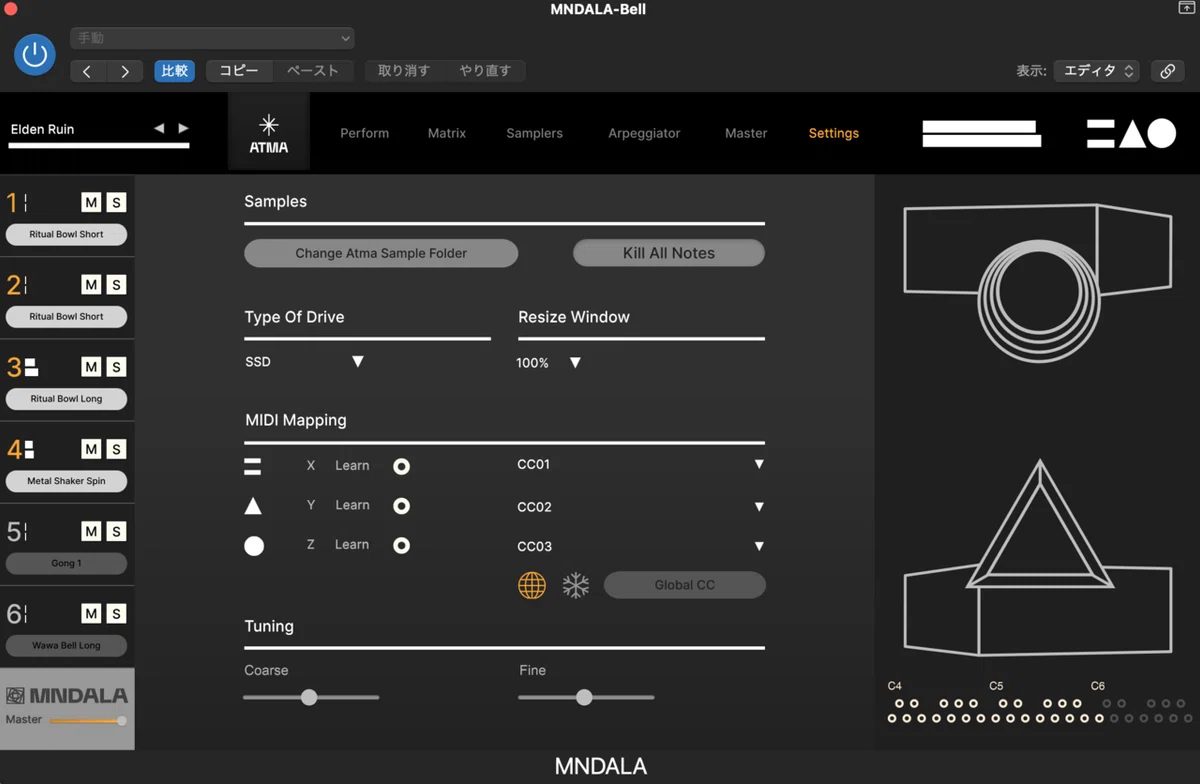The image size is (1200, 784).
Task: Click the Master volume slider
Action: pos(88,720)
